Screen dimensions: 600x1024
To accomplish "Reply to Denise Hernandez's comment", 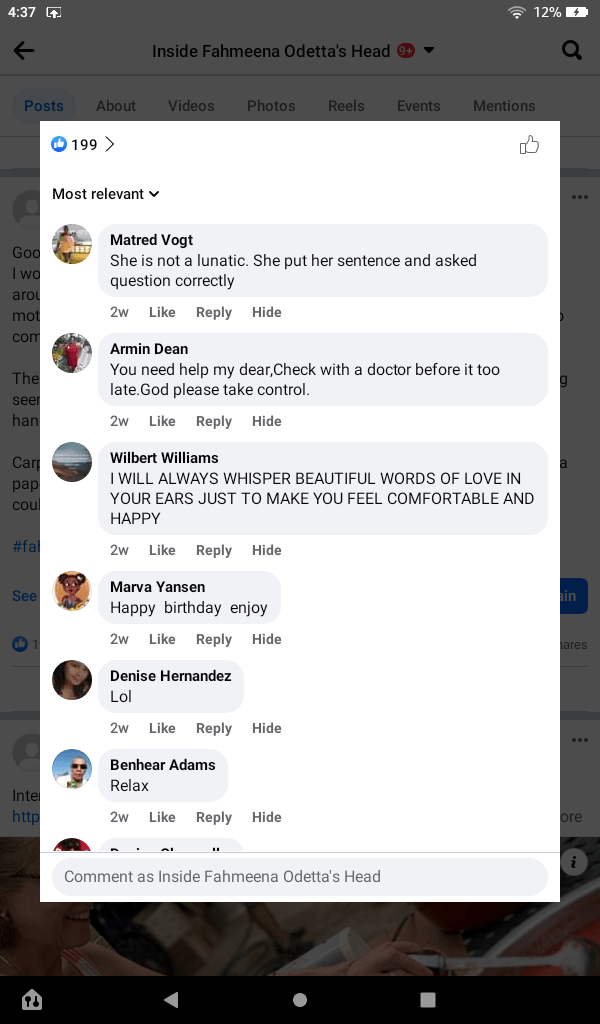I will click(214, 728).
